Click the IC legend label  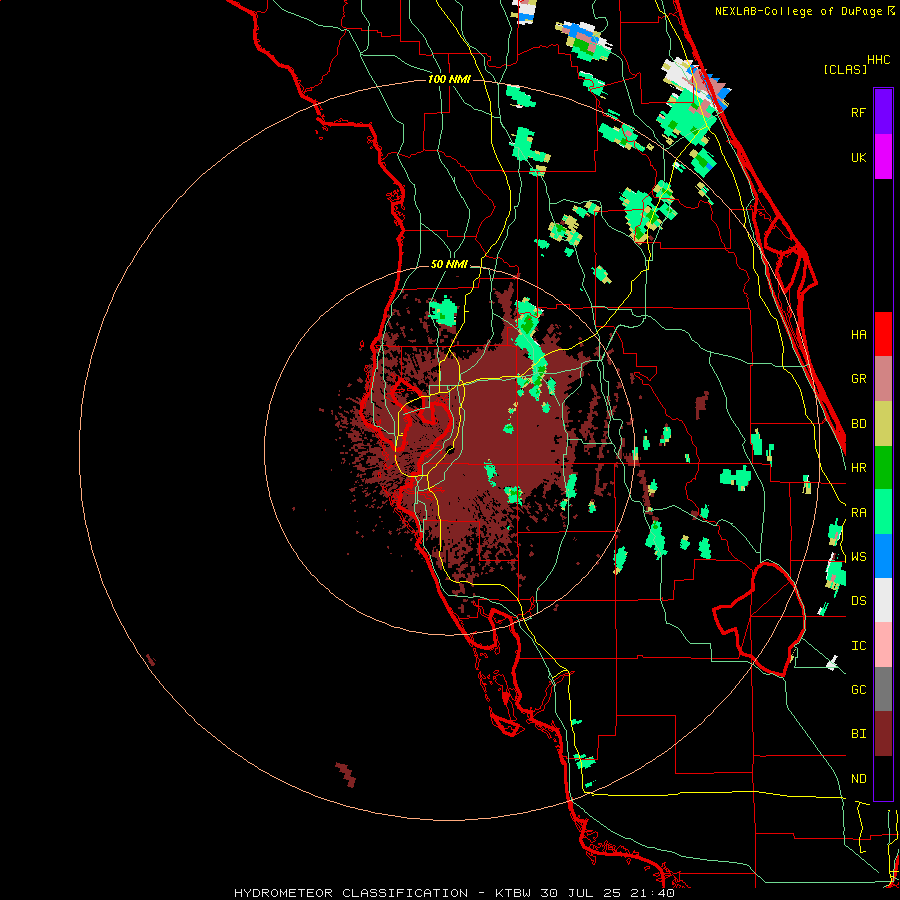click(858, 646)
